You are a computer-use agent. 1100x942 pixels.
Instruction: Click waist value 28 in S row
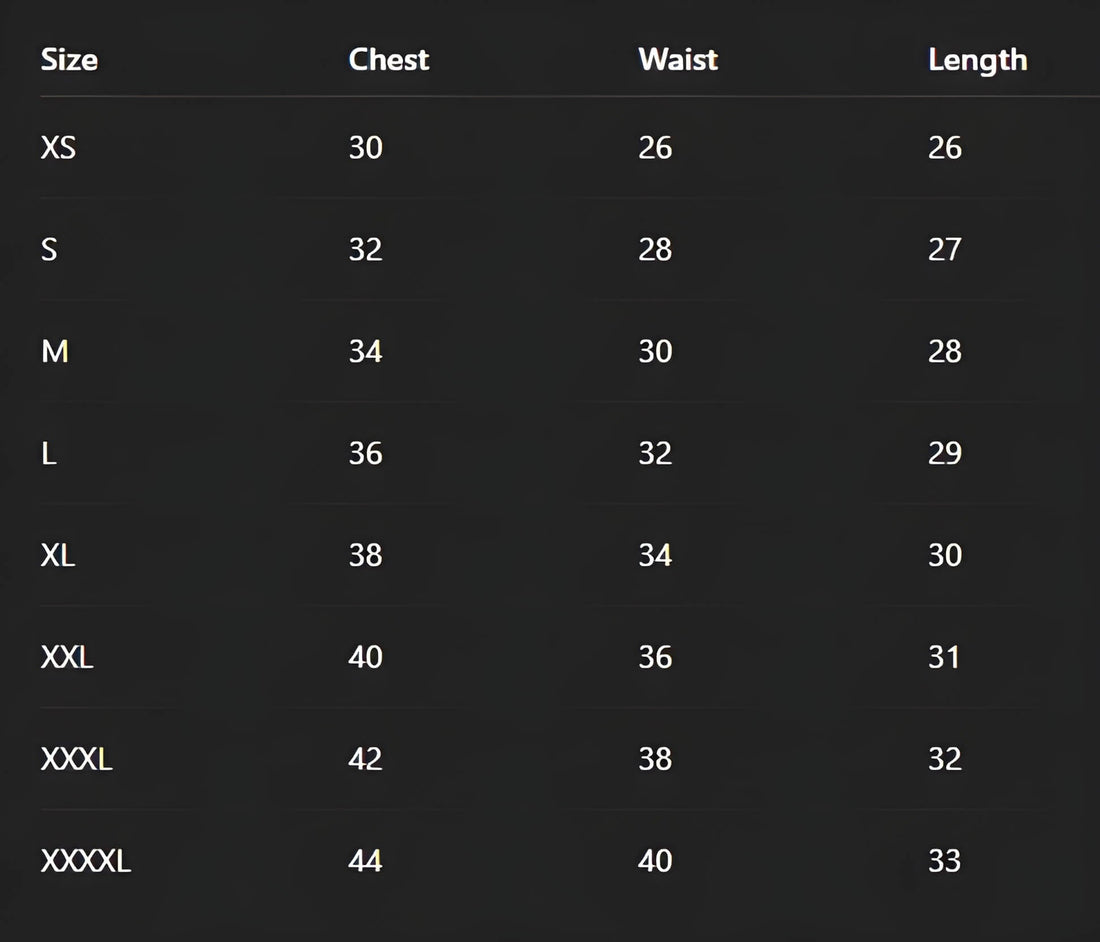tap(655, 249)
